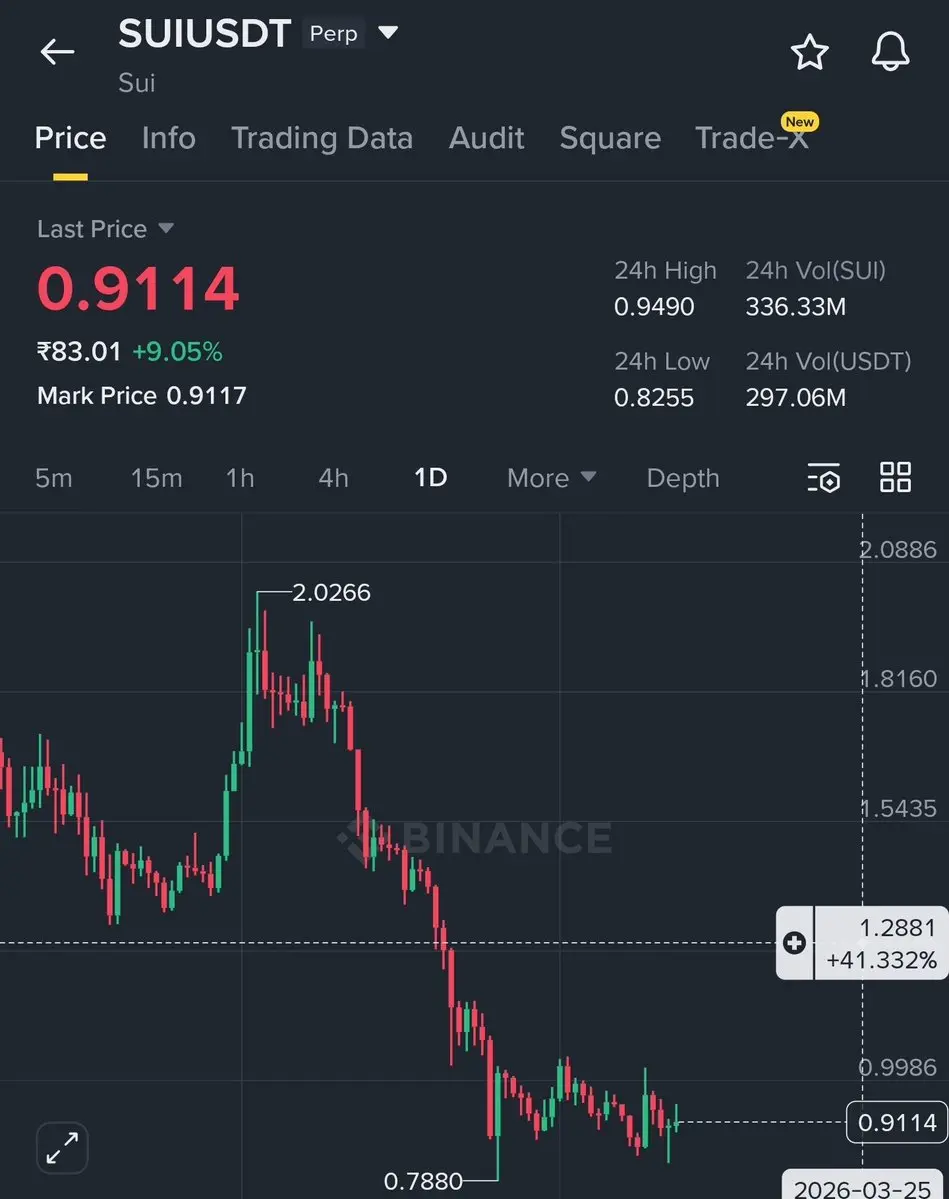
Task: Tap the 1.5435 price axis label
Action: [x=899, y=808]
